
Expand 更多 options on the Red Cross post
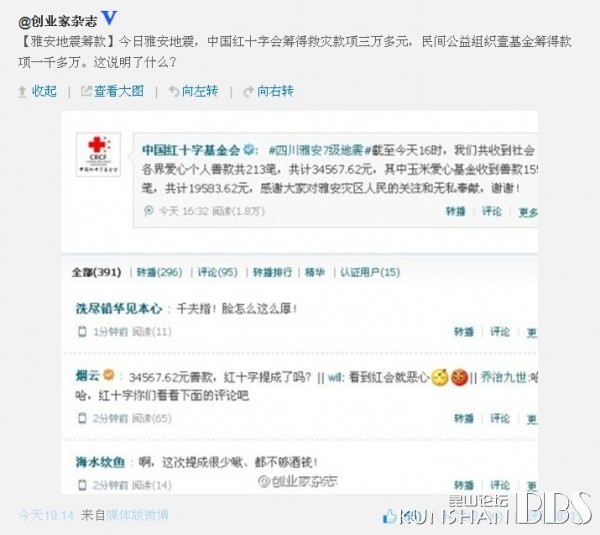(528, 212)
